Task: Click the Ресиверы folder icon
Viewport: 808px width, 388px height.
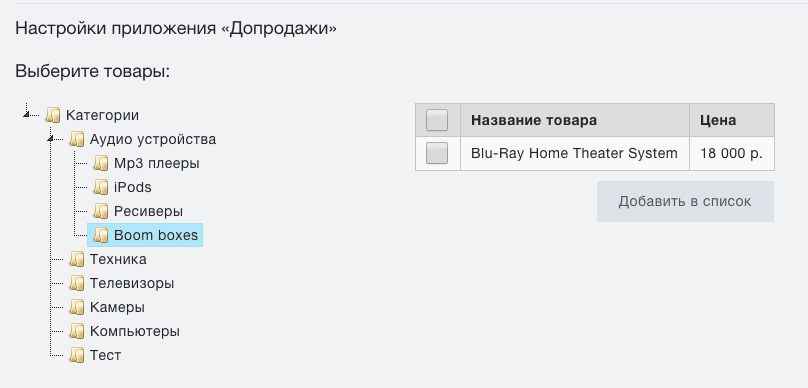Action: 100,211
